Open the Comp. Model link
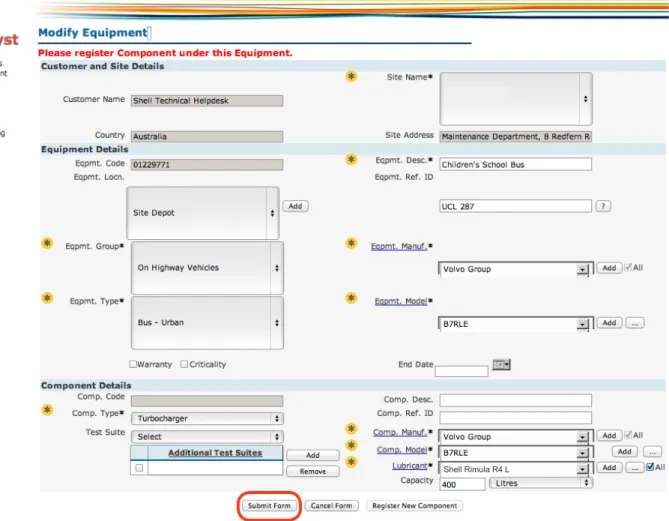This screenshot has height=521, width=669. pos(401,450)
